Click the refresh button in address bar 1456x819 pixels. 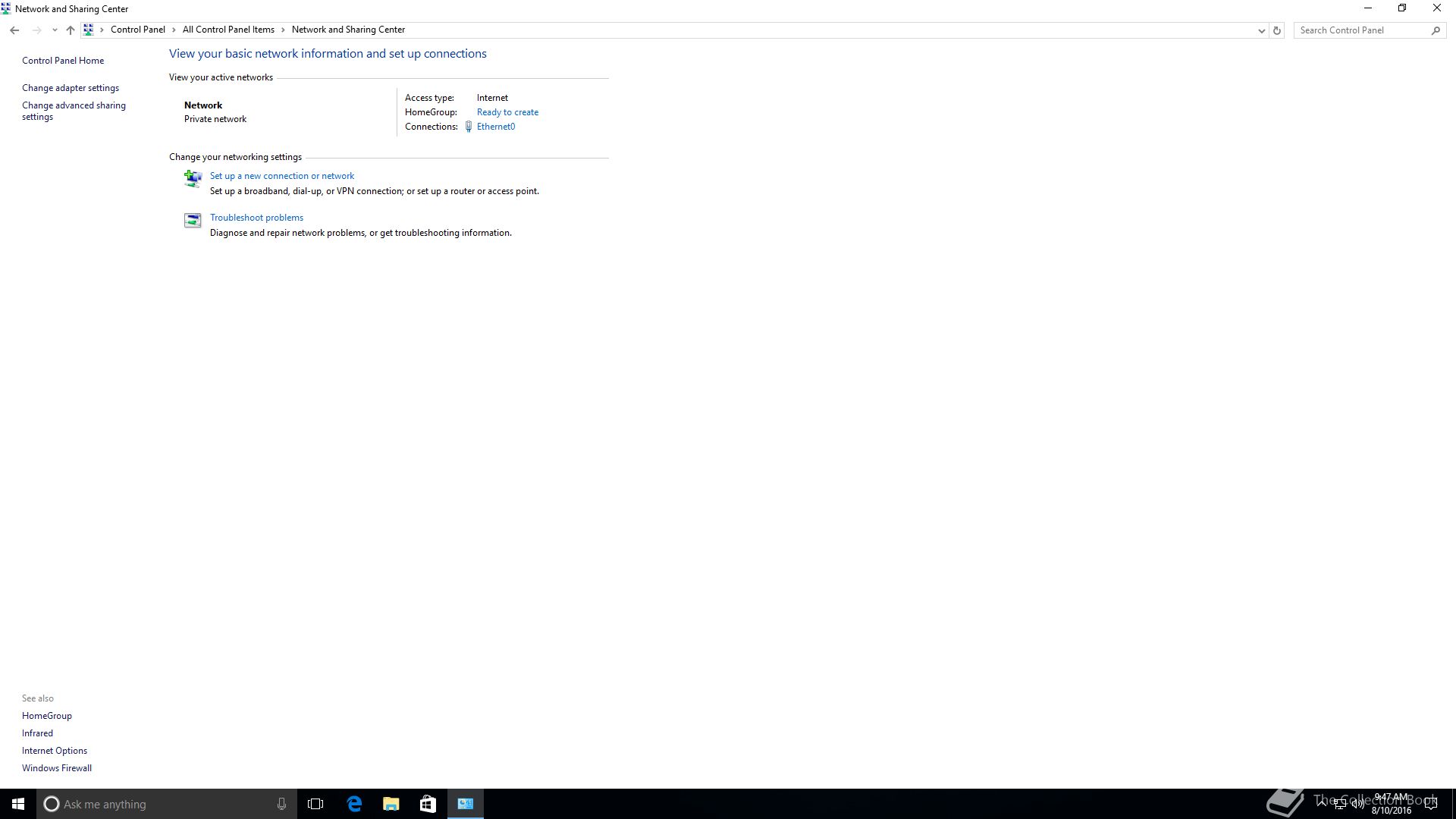point(1277,30)
